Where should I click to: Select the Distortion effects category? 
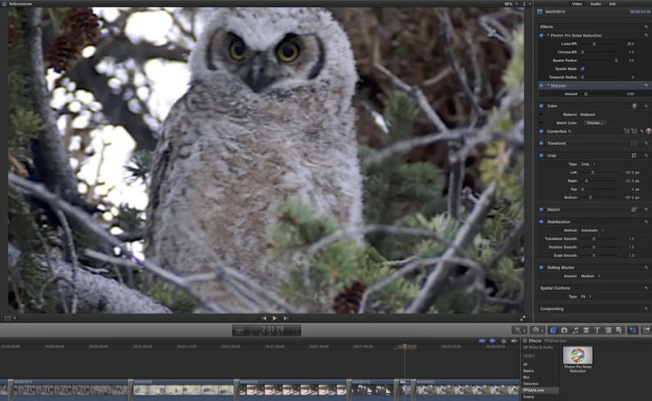pos(531,384)
